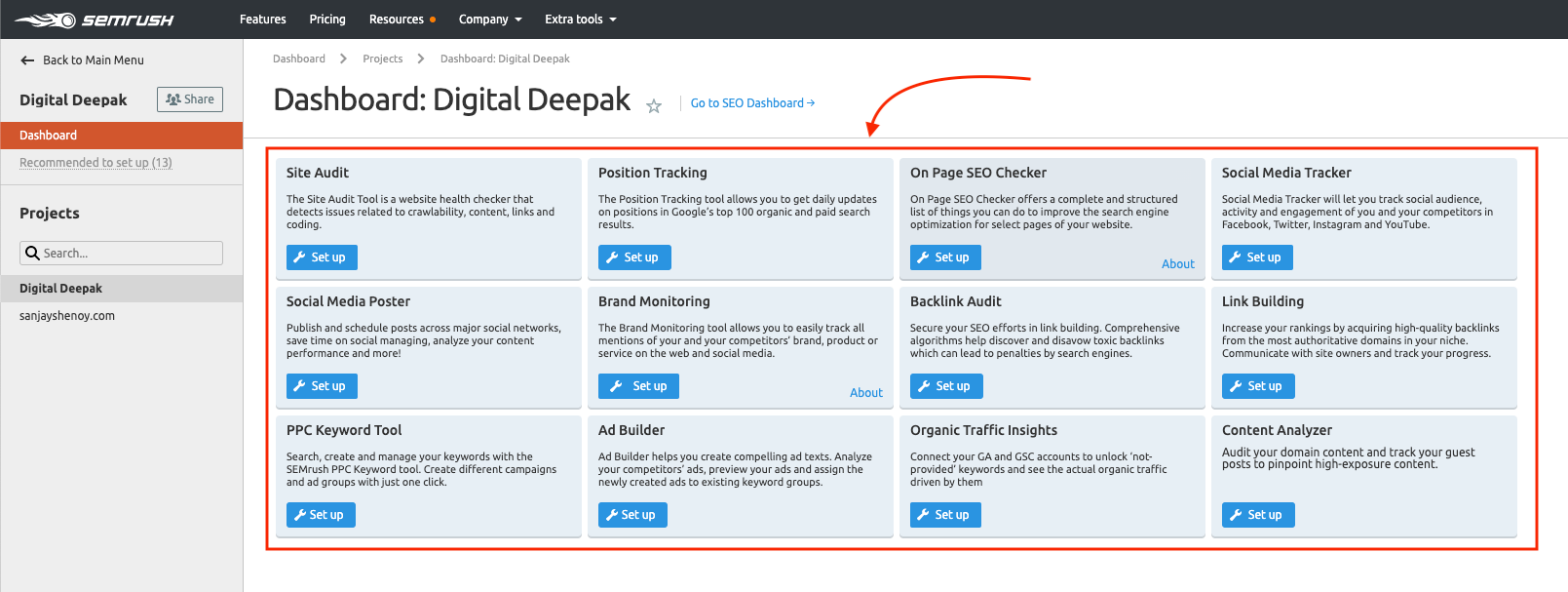The image size is (1568, 592).
Task: Click the Content Analyzer card title
Action: (x=1277, y=430)
